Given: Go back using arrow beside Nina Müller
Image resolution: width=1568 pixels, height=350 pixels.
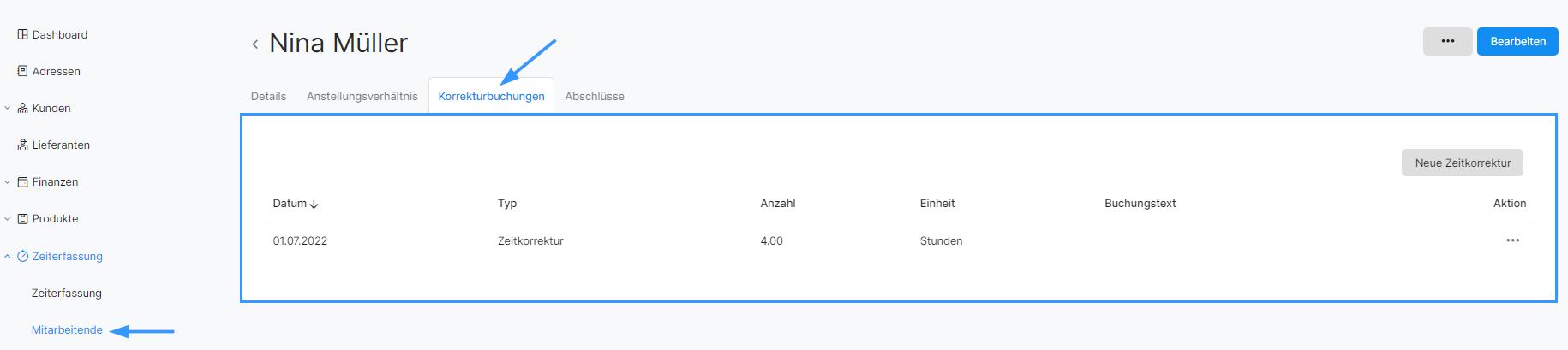Looking at the screenshot, I should [x=254, y=44].
